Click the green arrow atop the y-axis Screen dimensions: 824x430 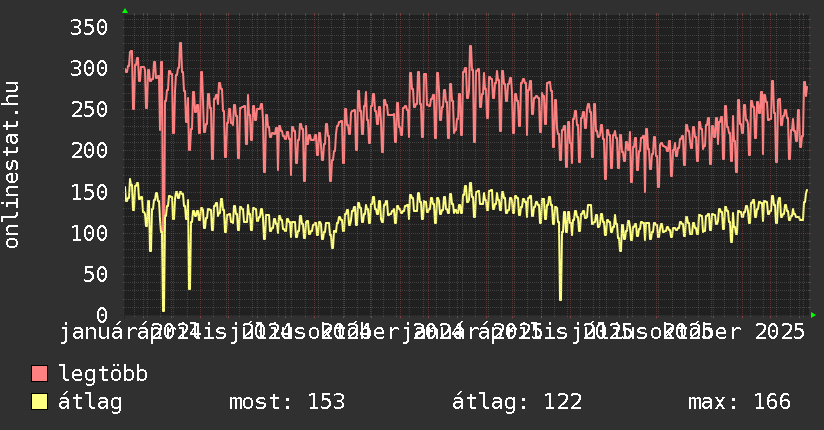[x=125, y=10]
